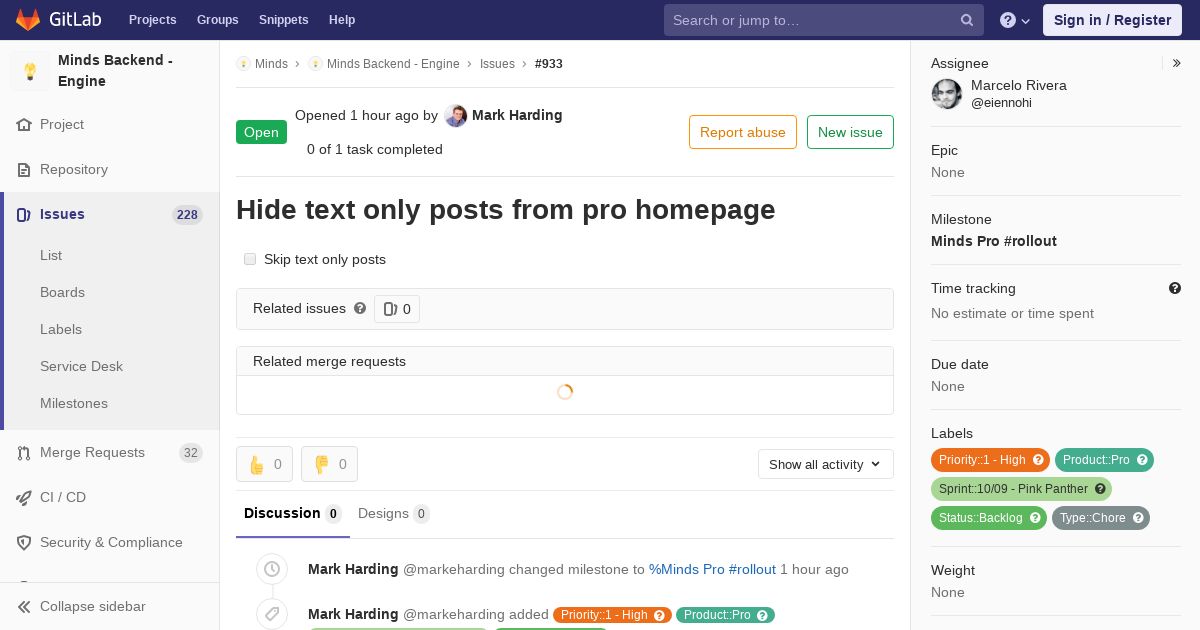Open the Milestones page
1200x630 pixels.
click(74, 403)
